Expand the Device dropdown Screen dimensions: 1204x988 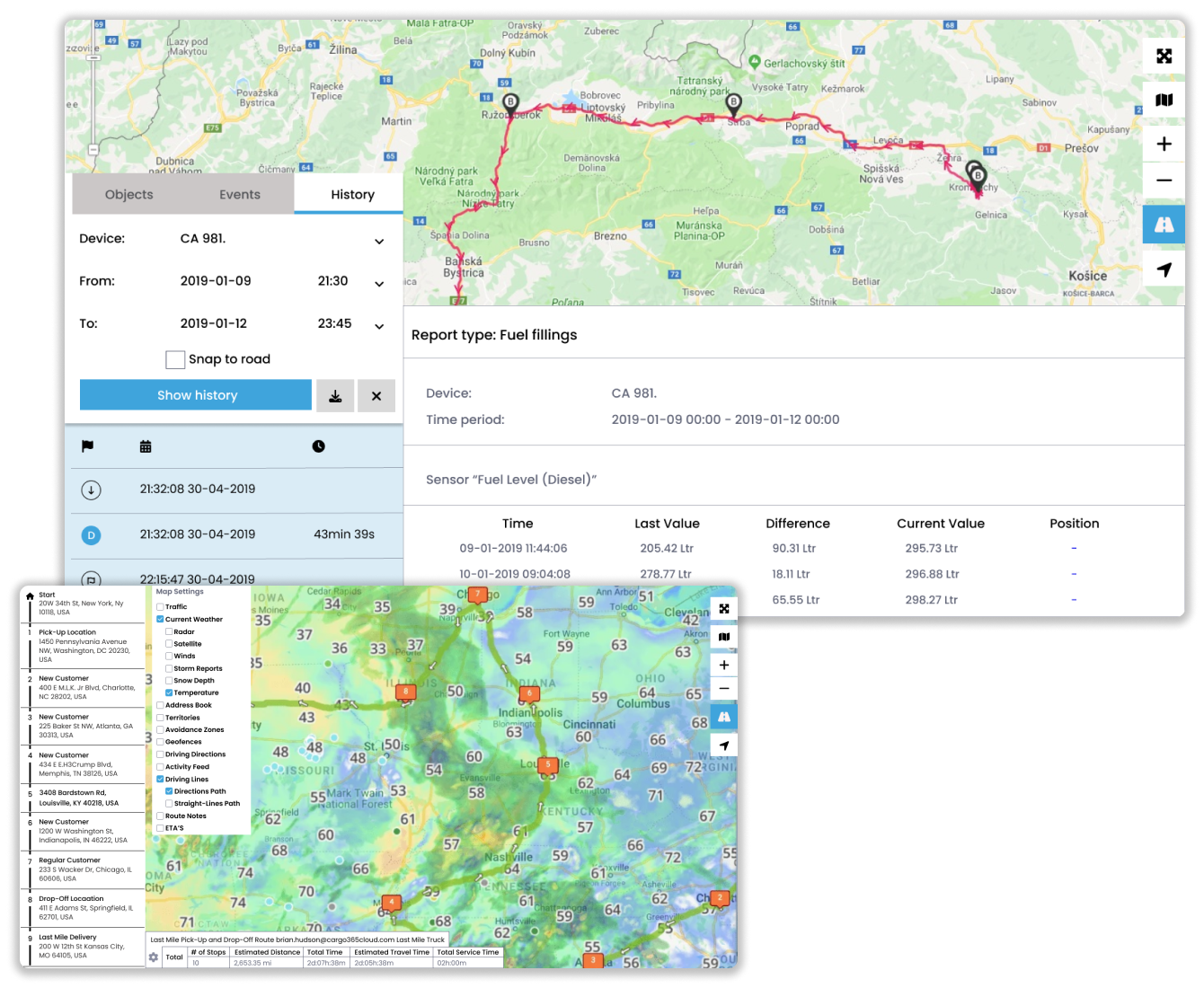point(379,241)
